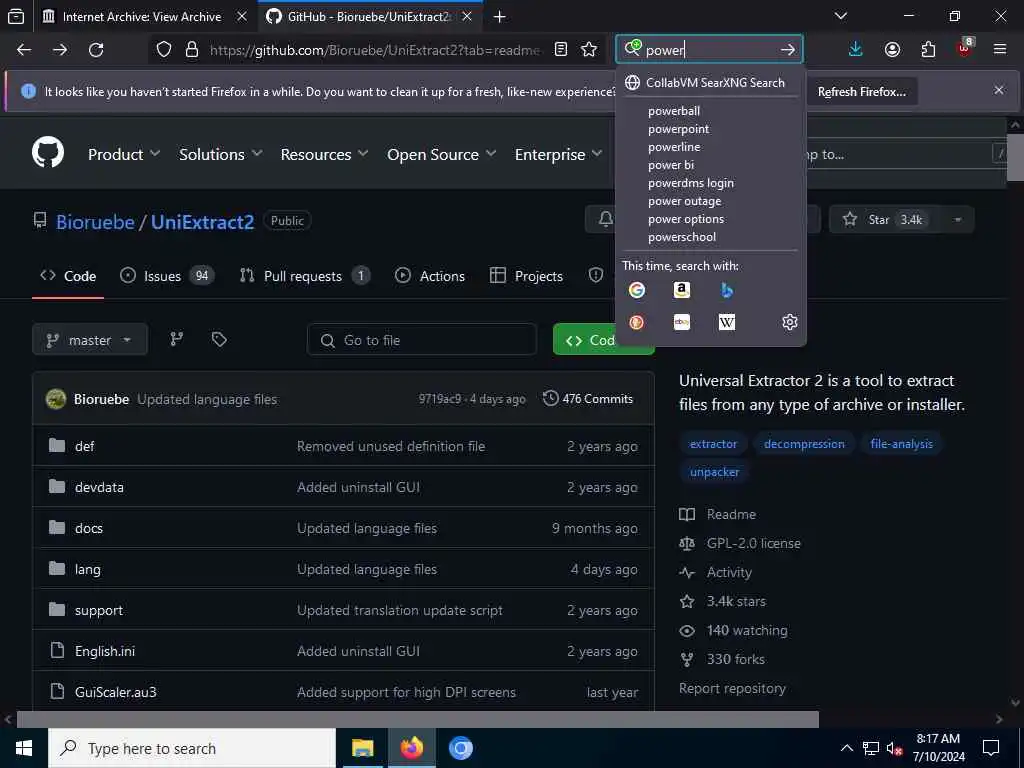Select the GitHub Bioruebe/UniExtract2 browser tab
The height and width of the screenshot is (768, 1024).
point(369,16)
